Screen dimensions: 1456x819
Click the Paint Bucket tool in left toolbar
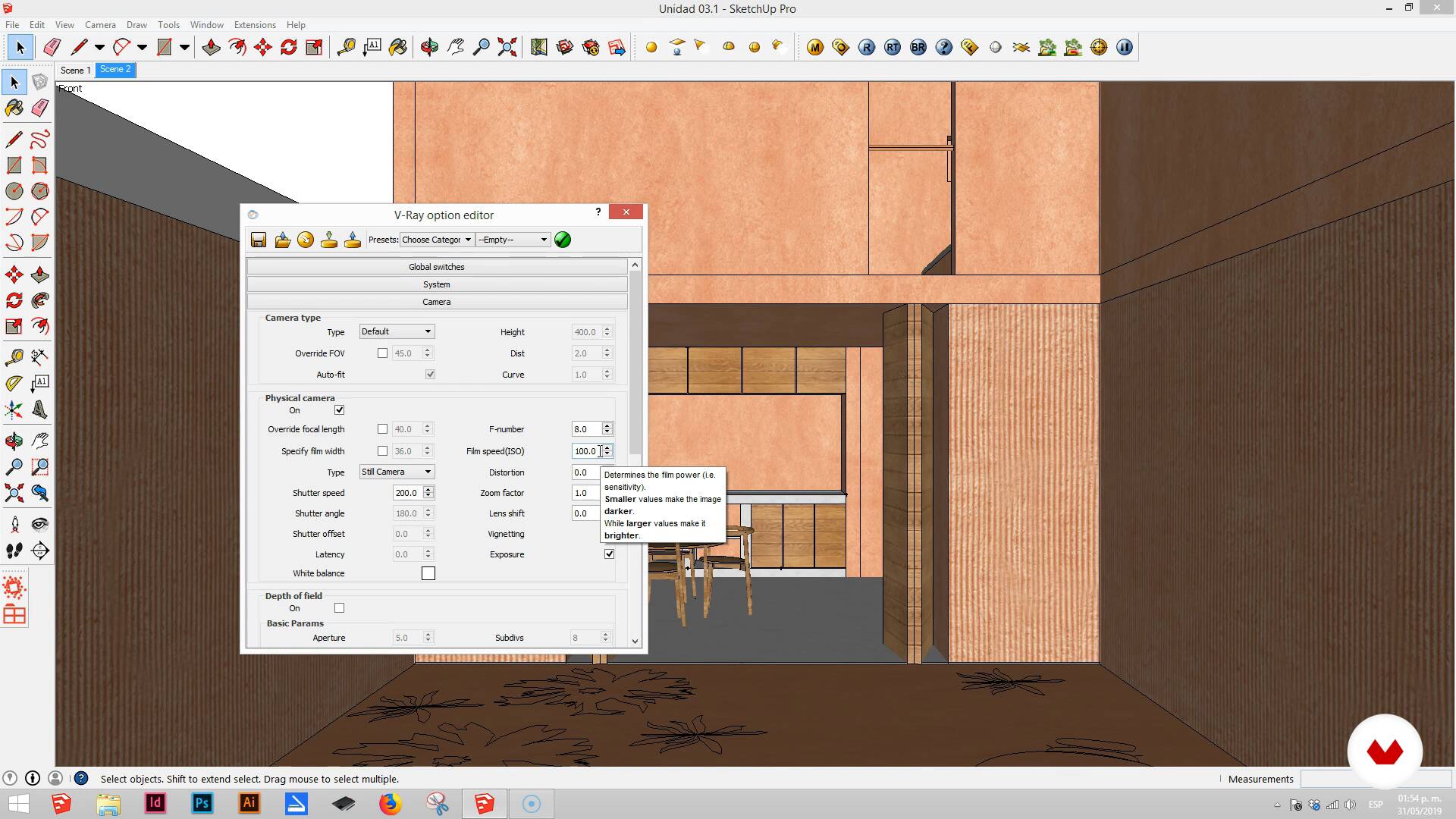[14, 108]
